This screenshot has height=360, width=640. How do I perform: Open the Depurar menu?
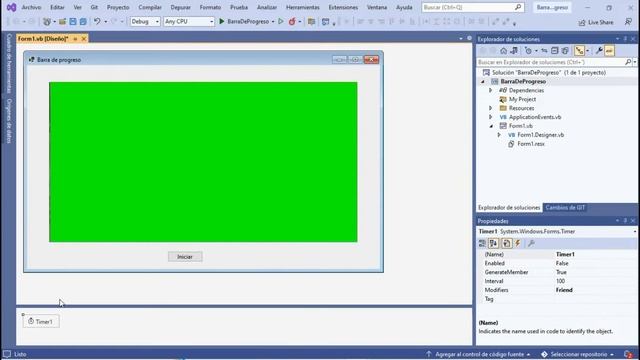[x=180, y=7]
